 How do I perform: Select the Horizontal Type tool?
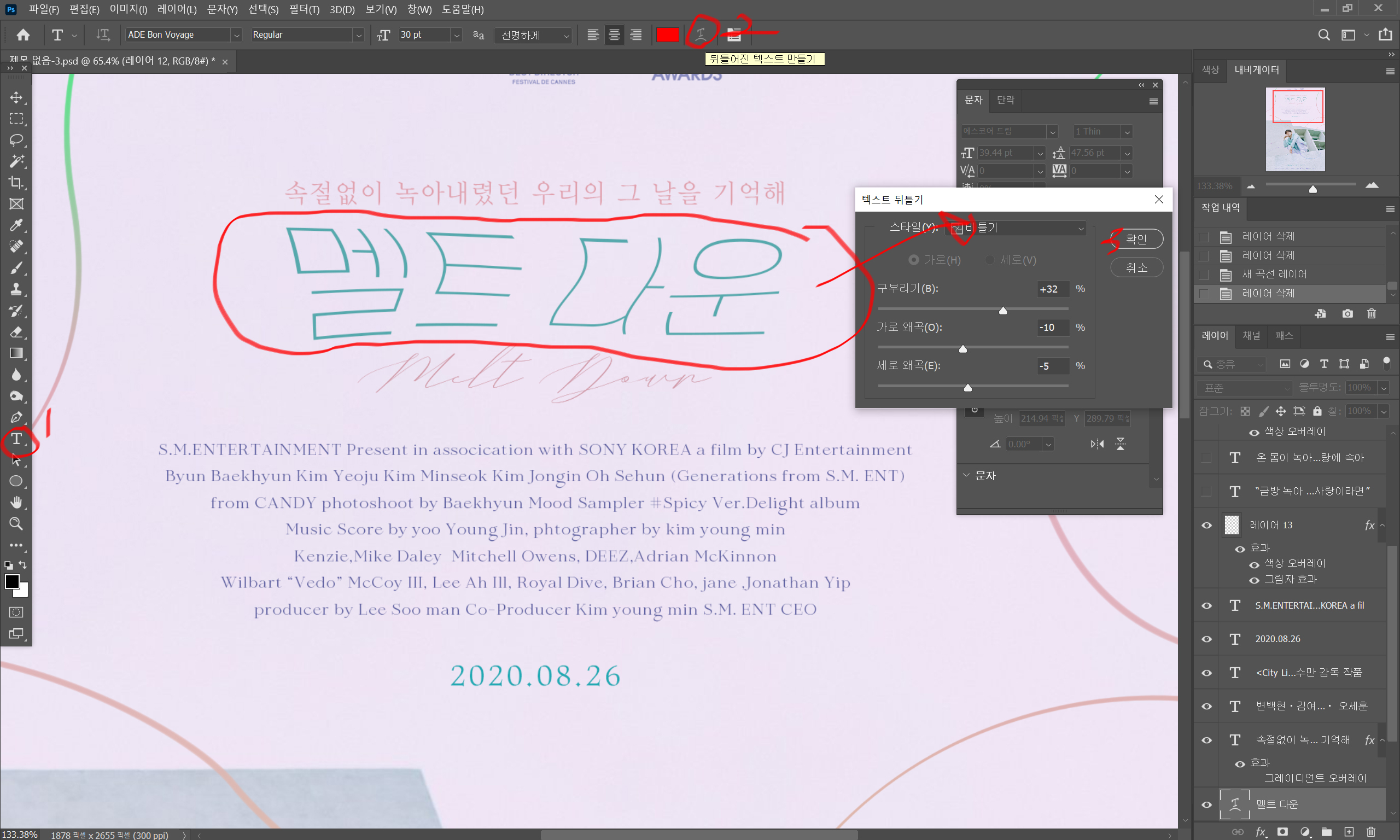[16, 439]
